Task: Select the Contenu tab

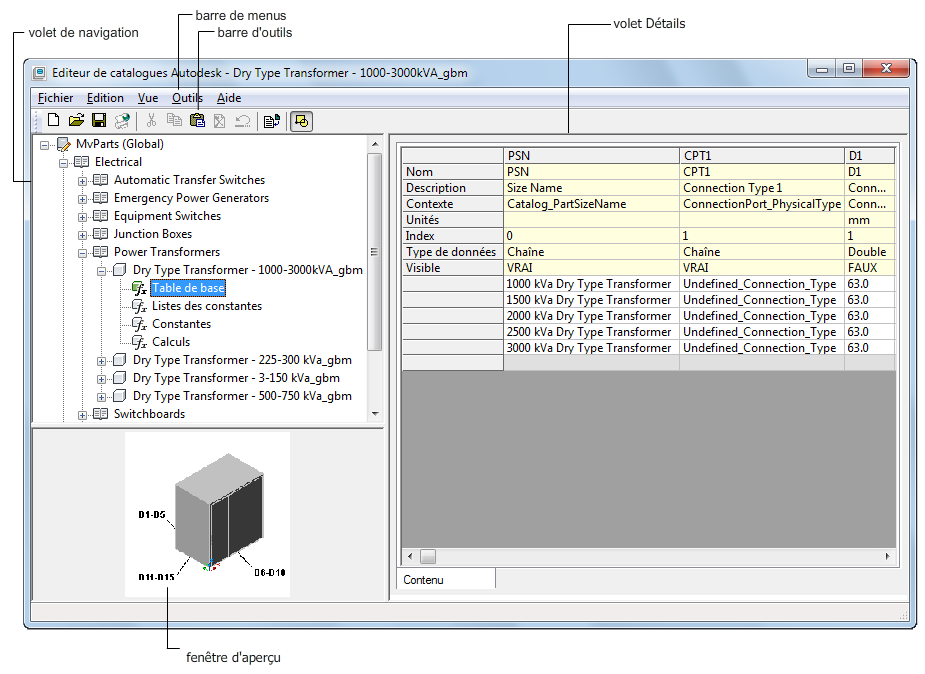Action: 446,580
